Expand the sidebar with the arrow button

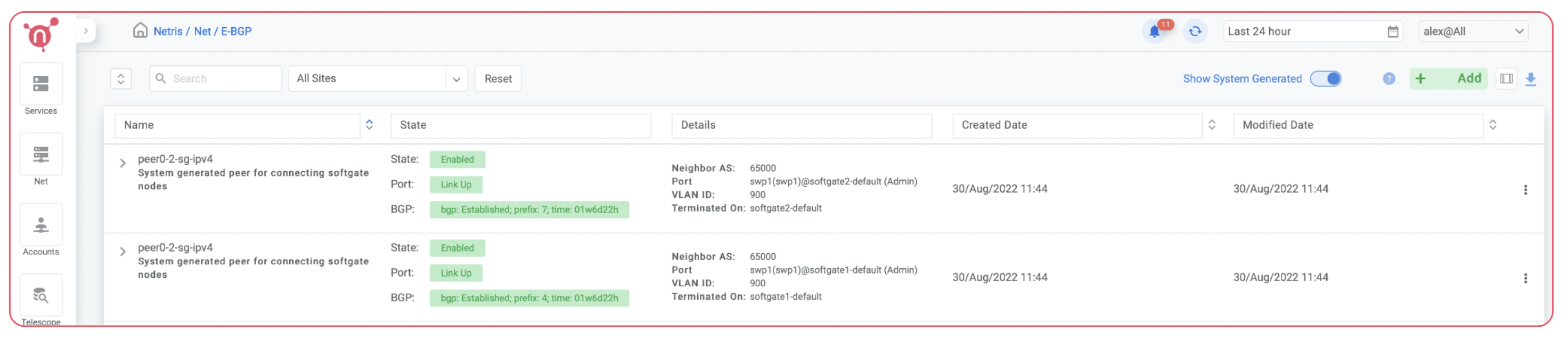[86, 31]
